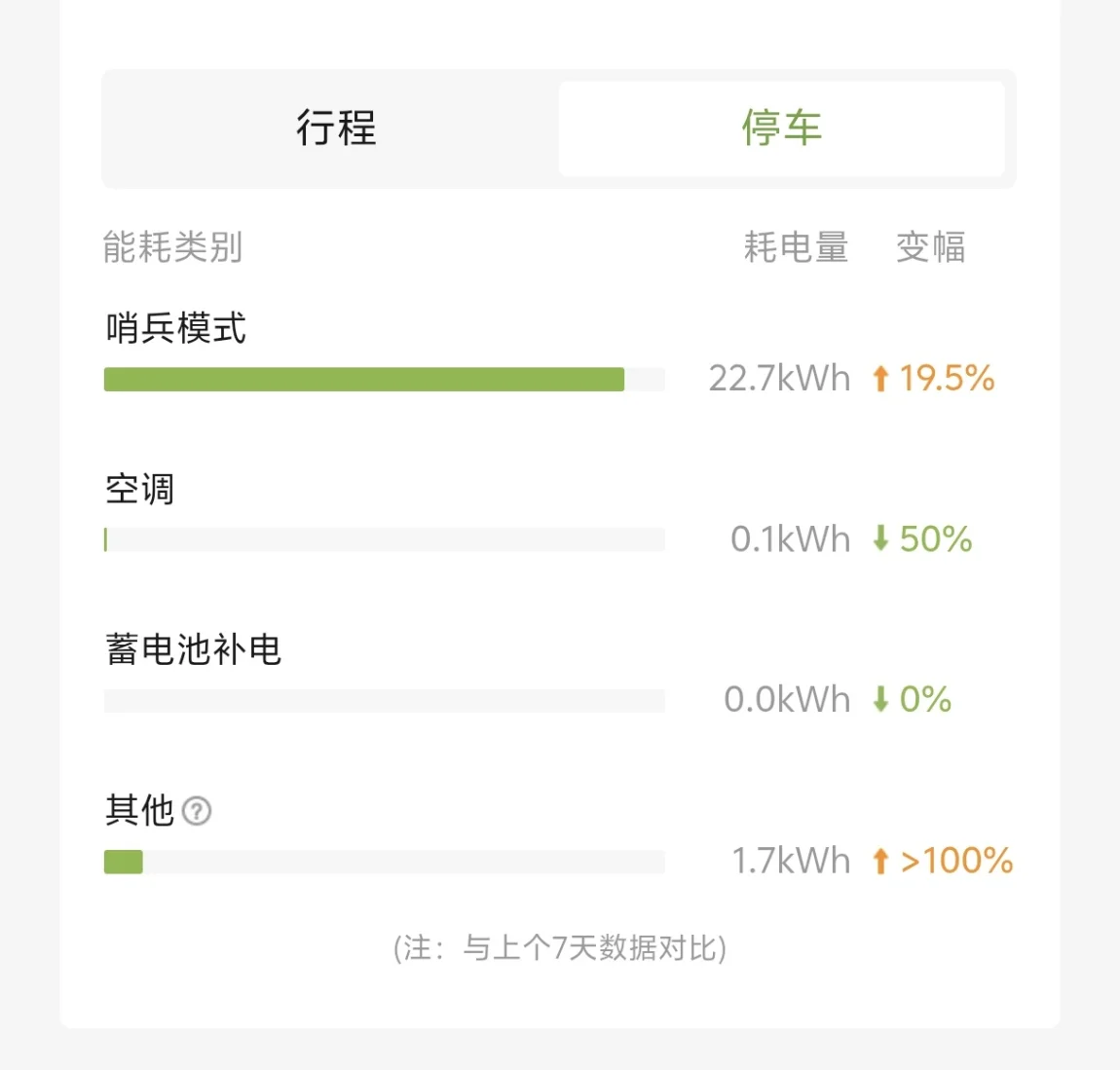Click the 22.7kWh consumption value
Image resolution: width=1120 pixels, height=1070 pixels.
779,378
